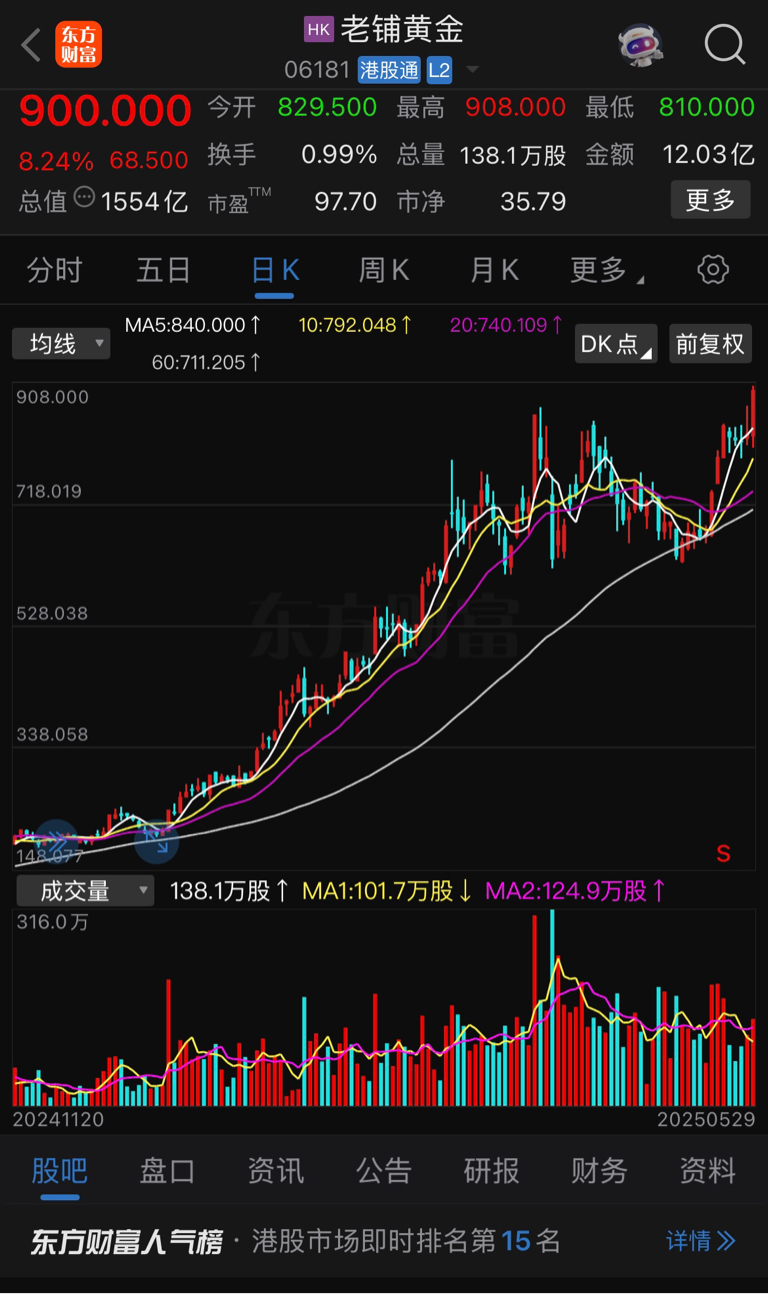Select the 日K chart tab

(275, 270)
